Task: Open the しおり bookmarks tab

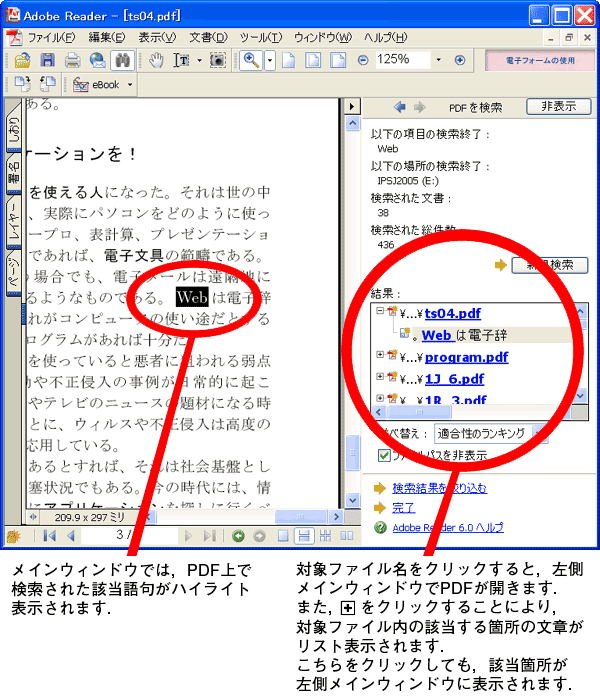Action: [x=13, y=129]
